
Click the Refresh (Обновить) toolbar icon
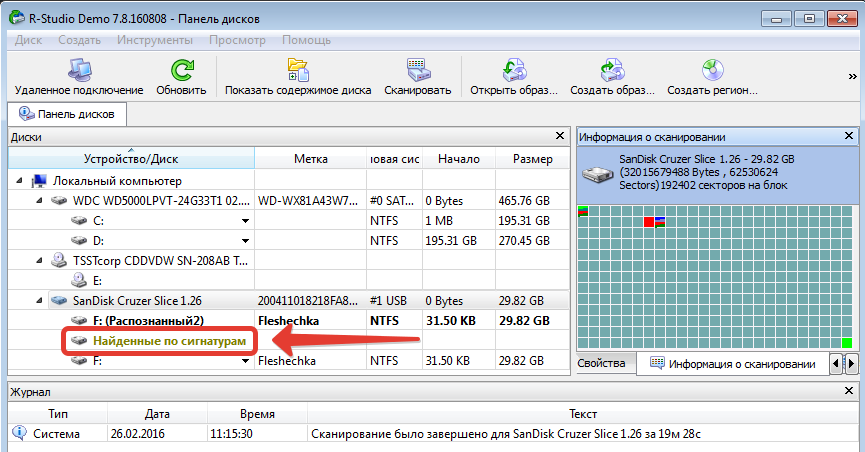point(181,70)
